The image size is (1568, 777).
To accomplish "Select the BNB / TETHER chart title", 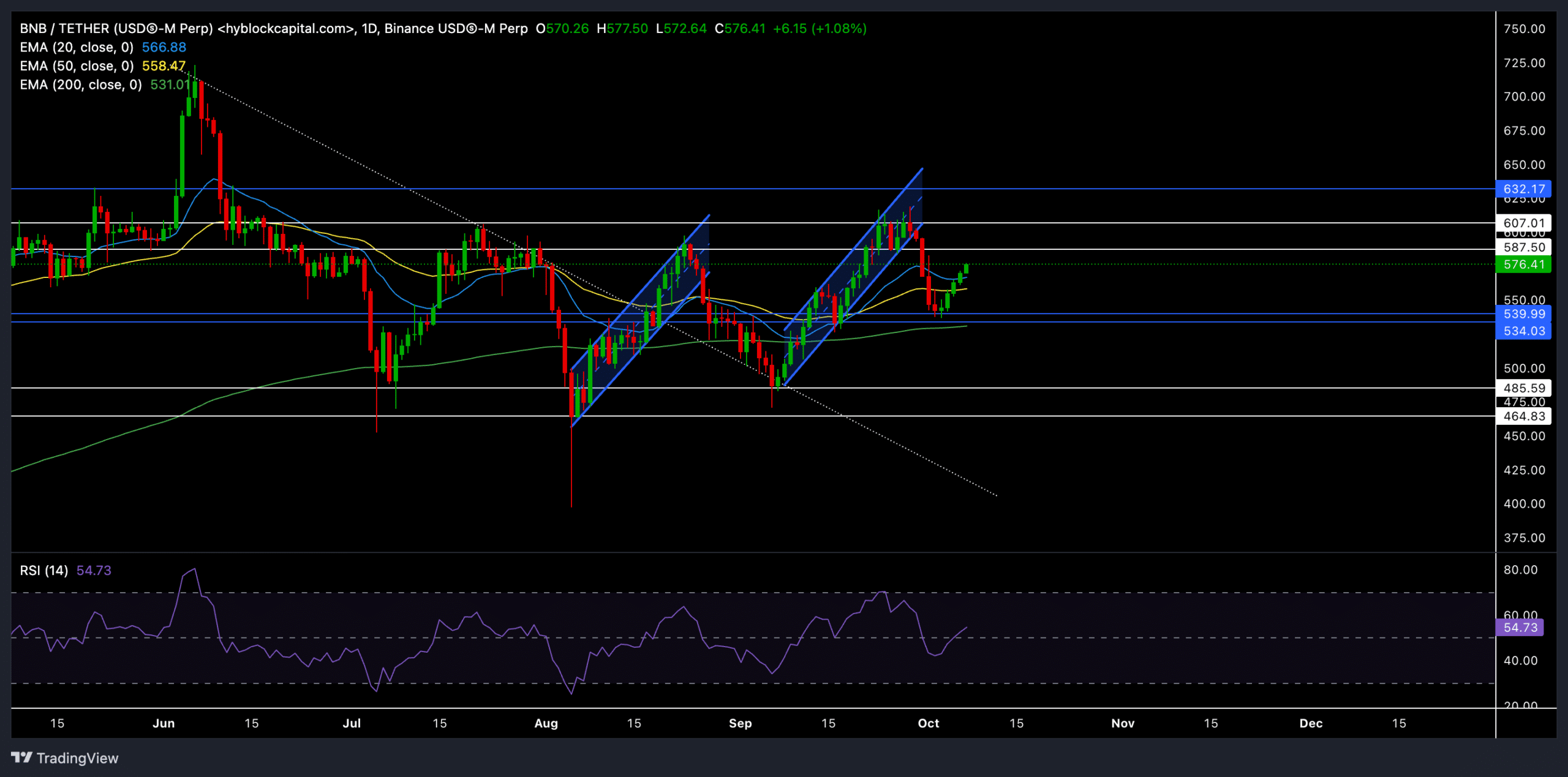I will click(x=274, y=29).
